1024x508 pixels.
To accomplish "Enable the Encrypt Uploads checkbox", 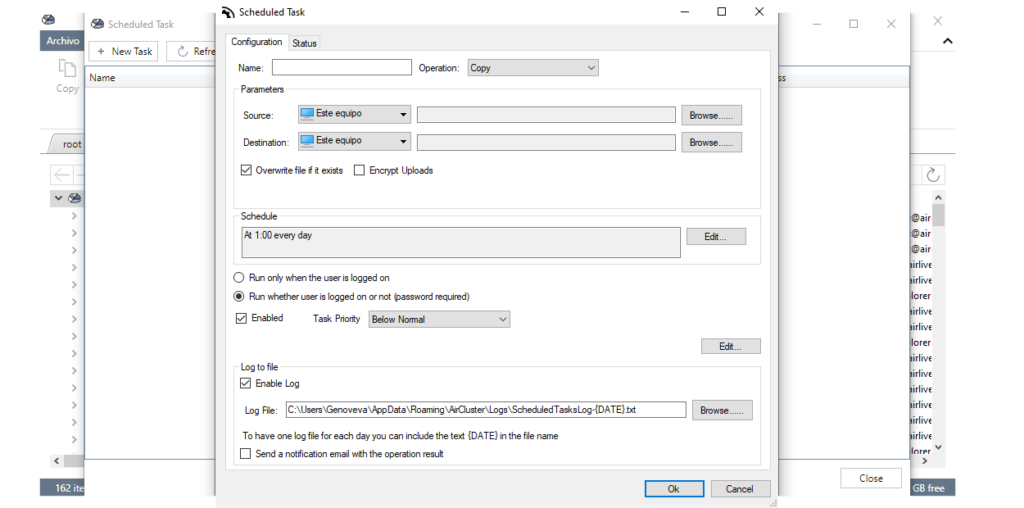I will tap(360, 171).
